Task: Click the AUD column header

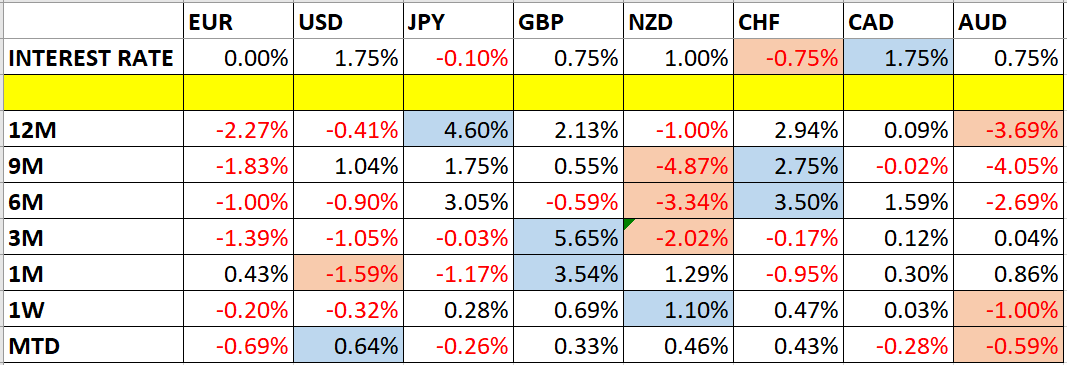Action: tap(1010, 23)
